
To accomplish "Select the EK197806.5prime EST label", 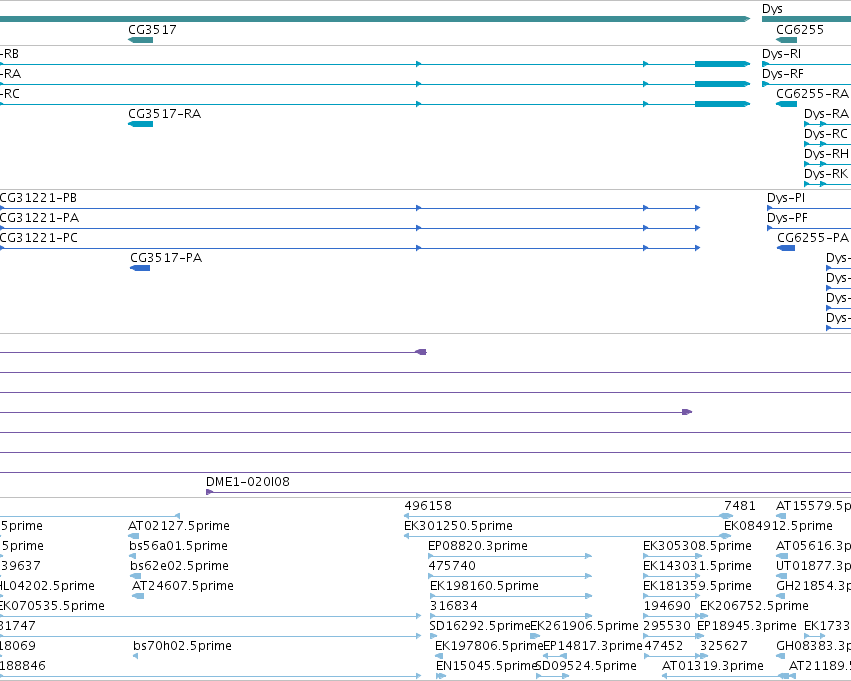I will (489, 646).
